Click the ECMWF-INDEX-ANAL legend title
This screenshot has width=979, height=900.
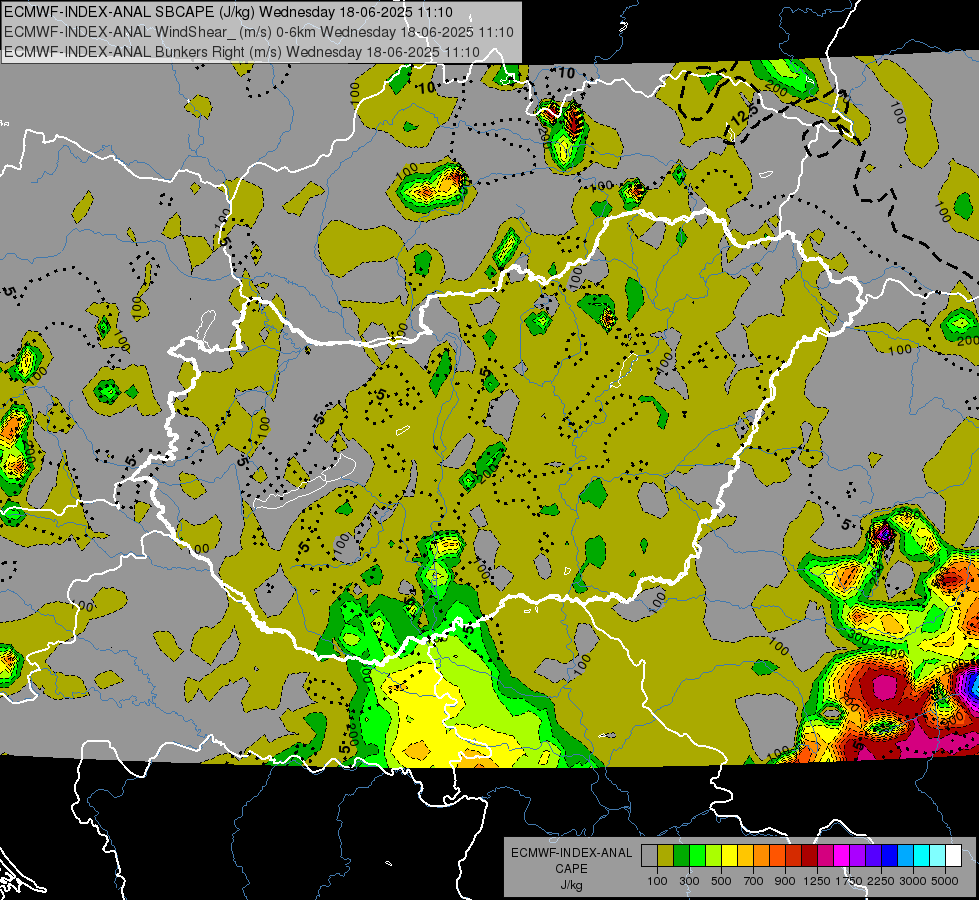571,853
